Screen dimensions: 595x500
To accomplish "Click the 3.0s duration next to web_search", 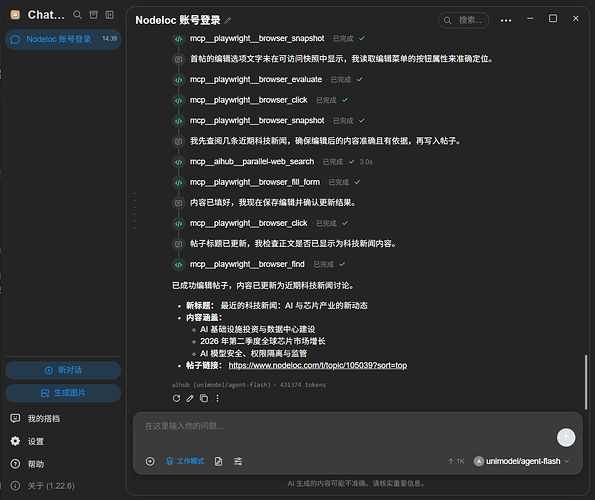I will [366, 162].
